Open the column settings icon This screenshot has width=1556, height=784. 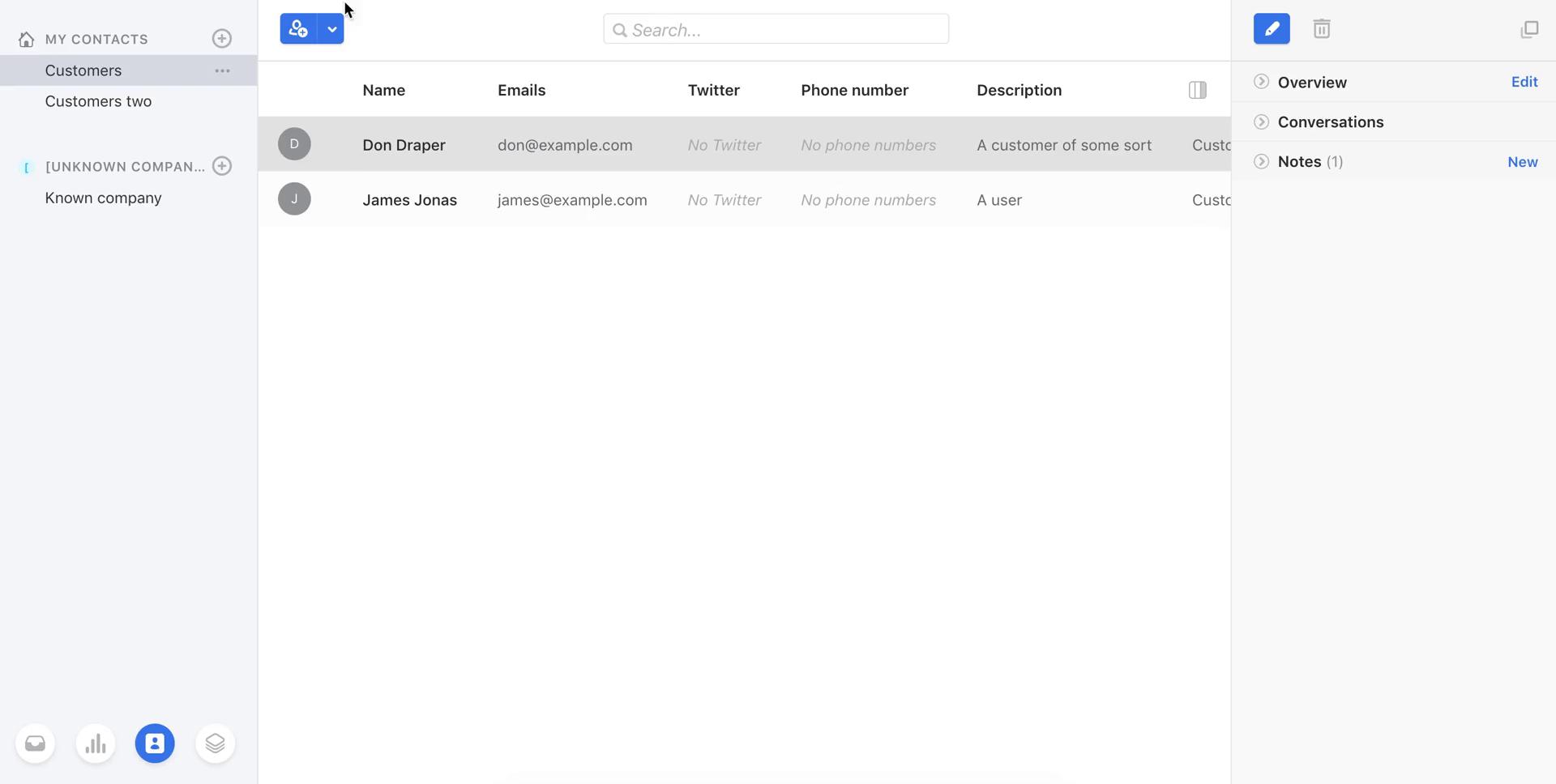1197,90
